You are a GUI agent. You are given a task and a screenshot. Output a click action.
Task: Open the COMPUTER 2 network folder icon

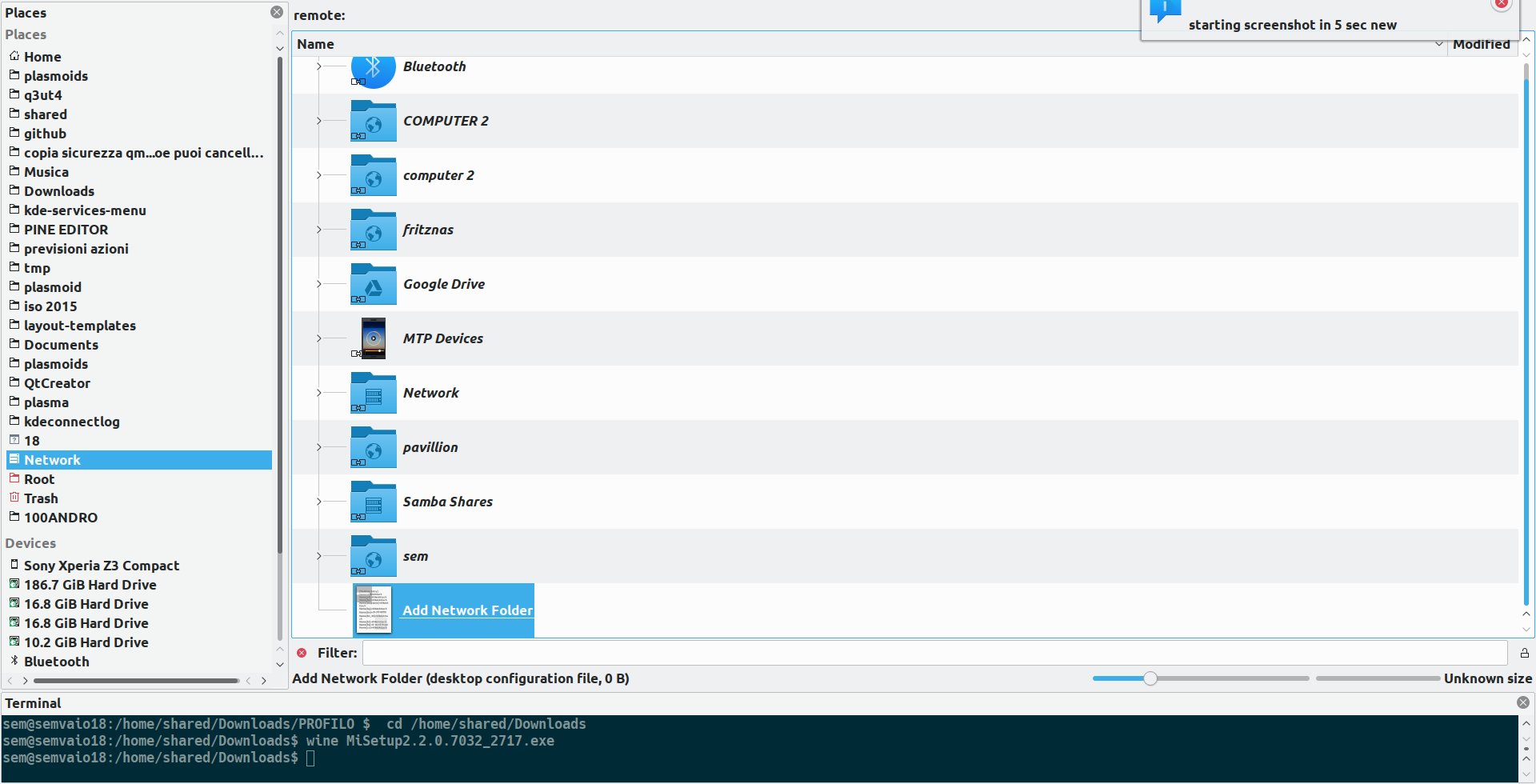click(x=373, y=121)
